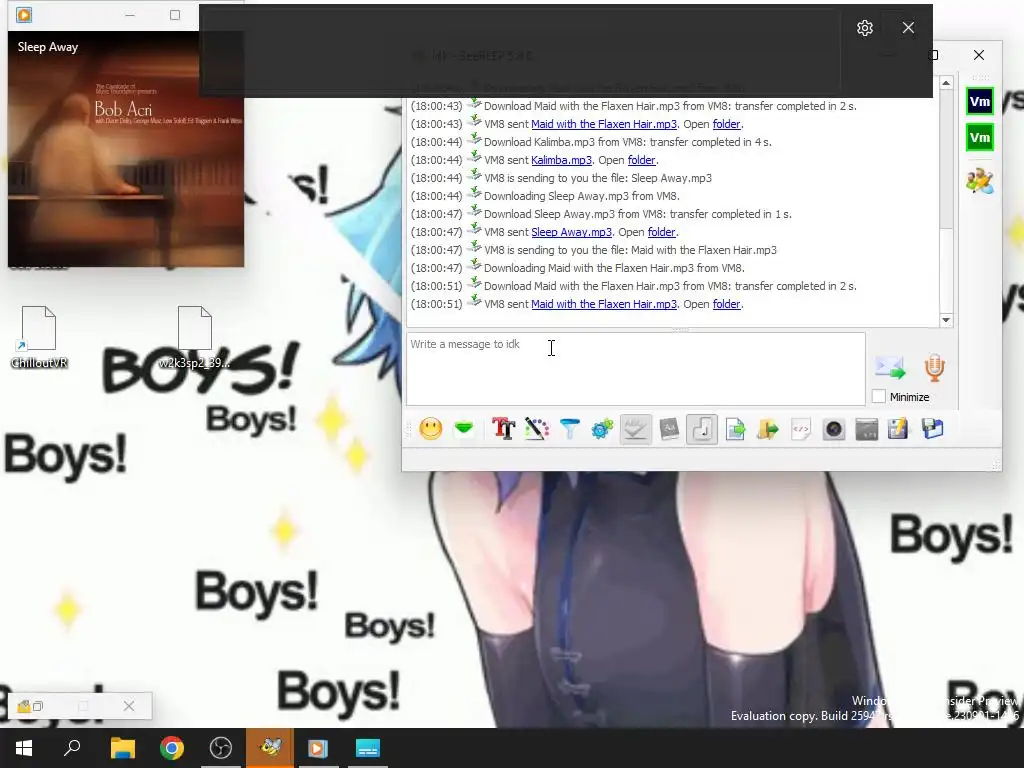
Task: Click the send file icon with green arrow
Action: pyautogui.click(x=735, y=429)
